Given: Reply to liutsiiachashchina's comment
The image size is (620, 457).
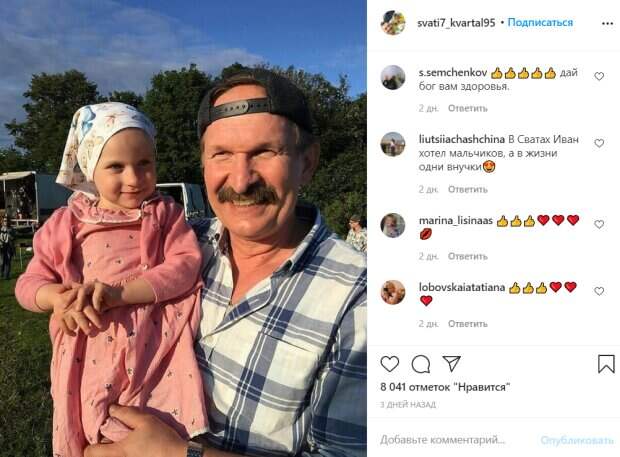Looking at the screenshot, I should [467, 189].
